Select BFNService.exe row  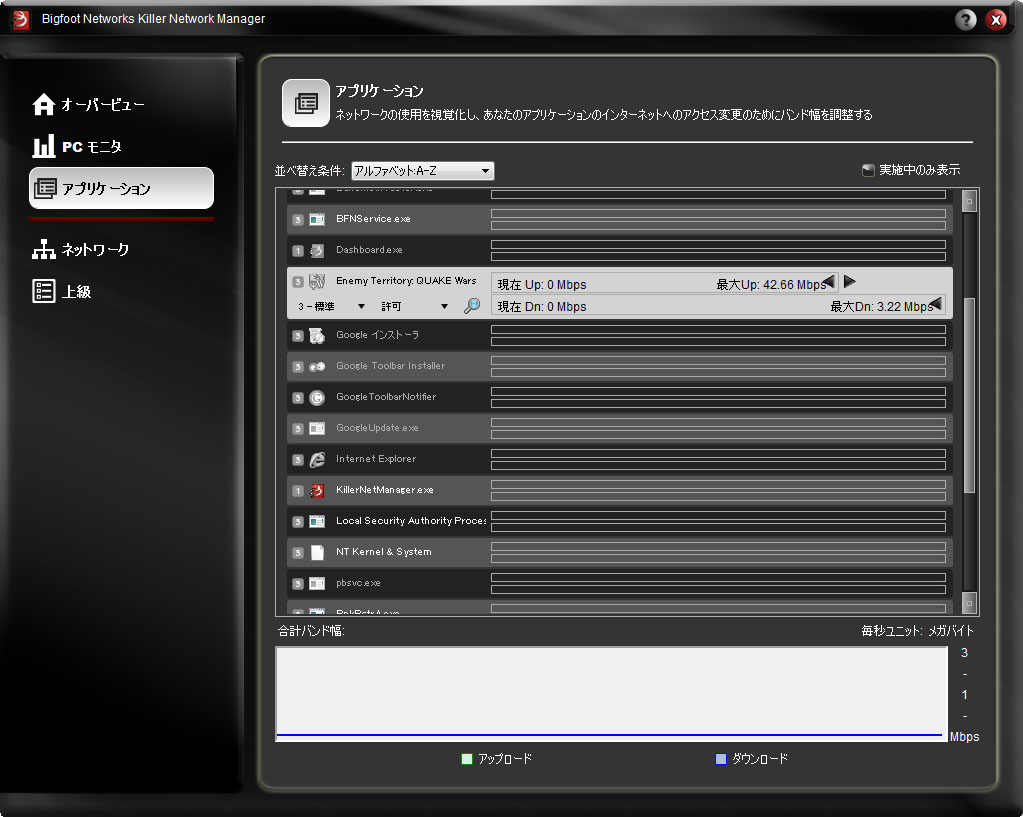tap(619, 219)
